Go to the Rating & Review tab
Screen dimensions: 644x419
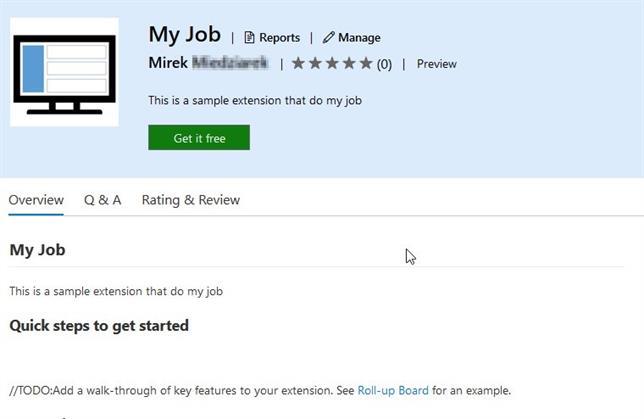pyautogui.click(x=191, y=200)
